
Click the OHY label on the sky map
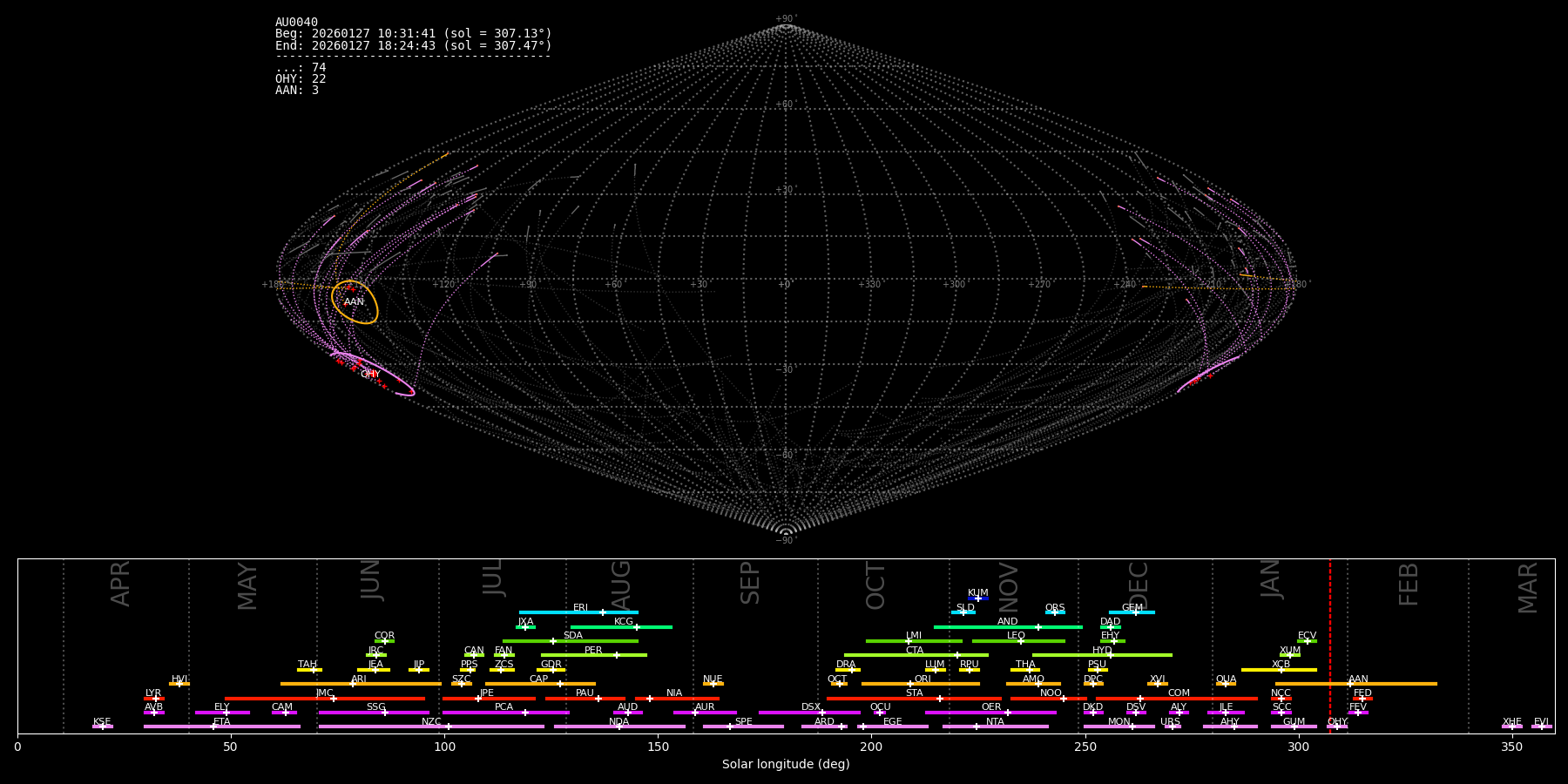pyautogui.click(x=370, y=375)
